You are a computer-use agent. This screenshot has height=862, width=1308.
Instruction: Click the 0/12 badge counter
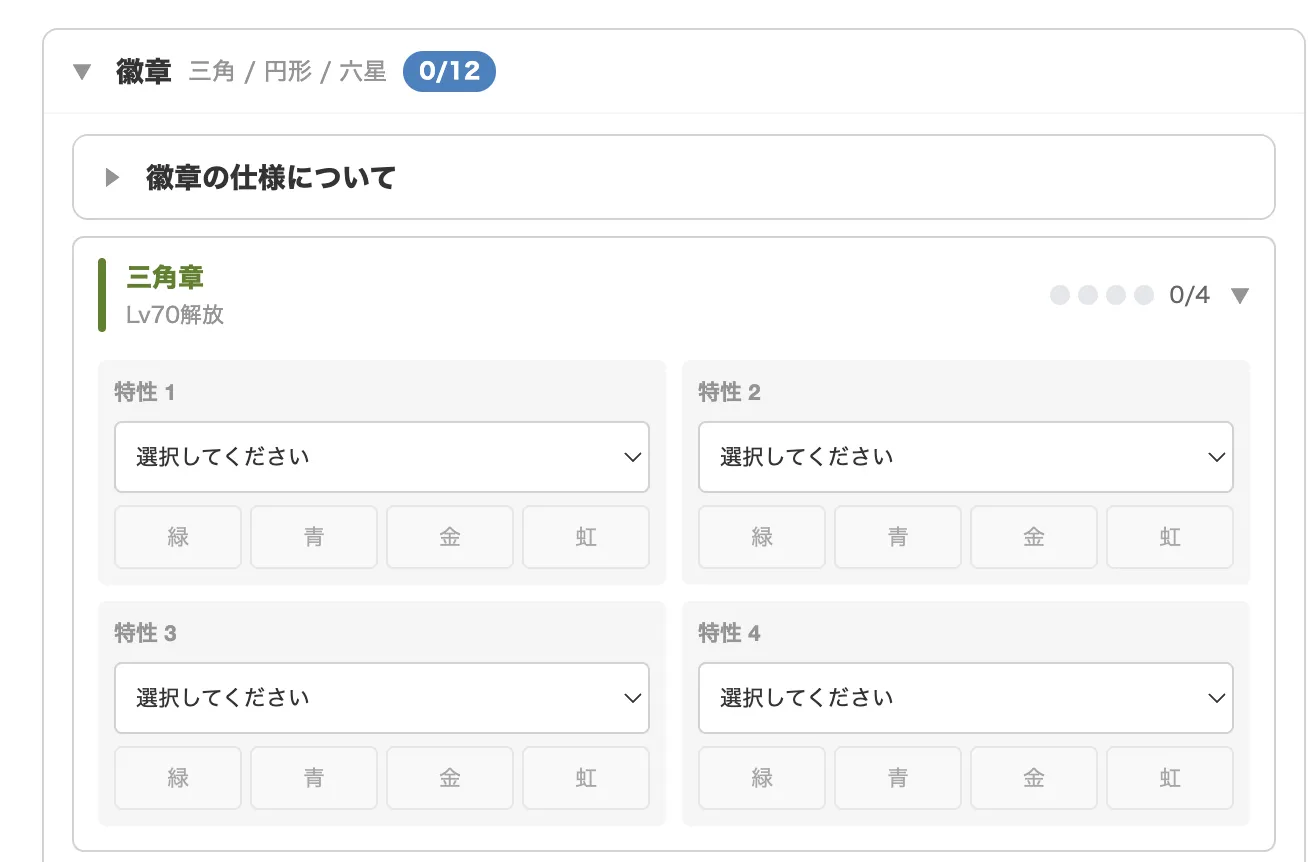[x=449, y=72]
